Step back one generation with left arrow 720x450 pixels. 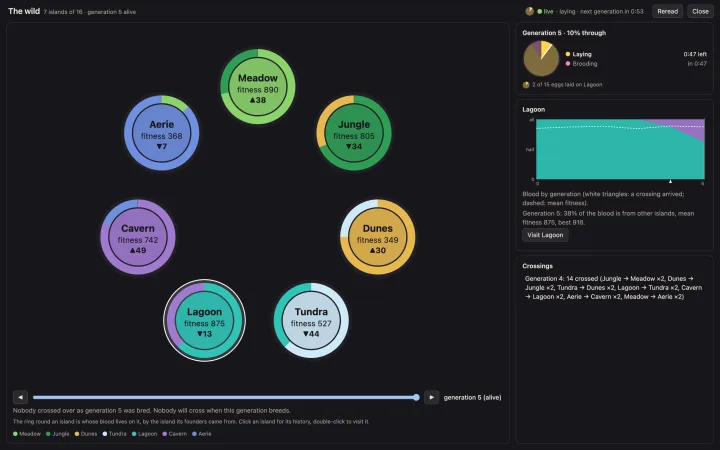[x=20, y=397]
